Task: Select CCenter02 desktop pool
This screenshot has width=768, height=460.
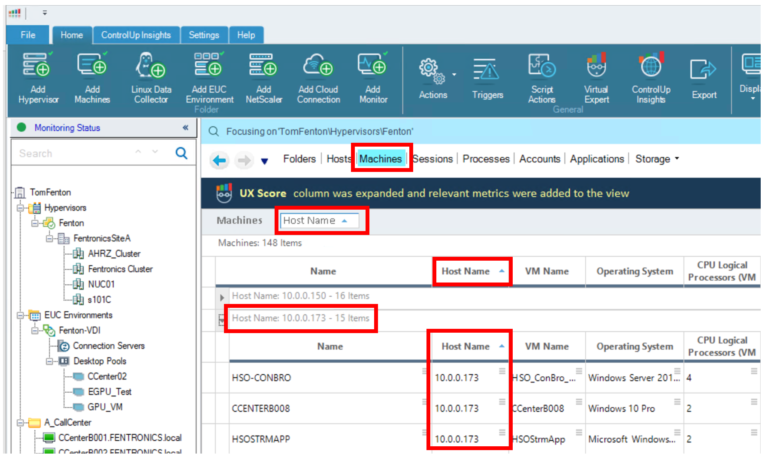Action: point(107,377)
